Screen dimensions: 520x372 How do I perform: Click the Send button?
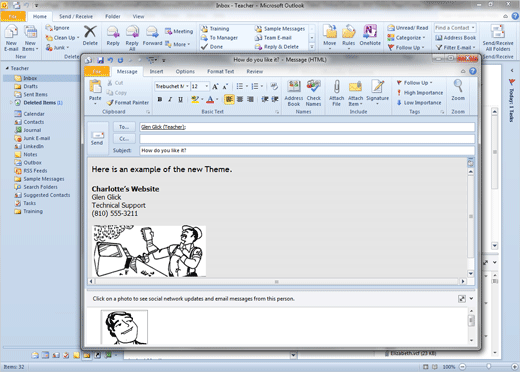pos(97,138)
